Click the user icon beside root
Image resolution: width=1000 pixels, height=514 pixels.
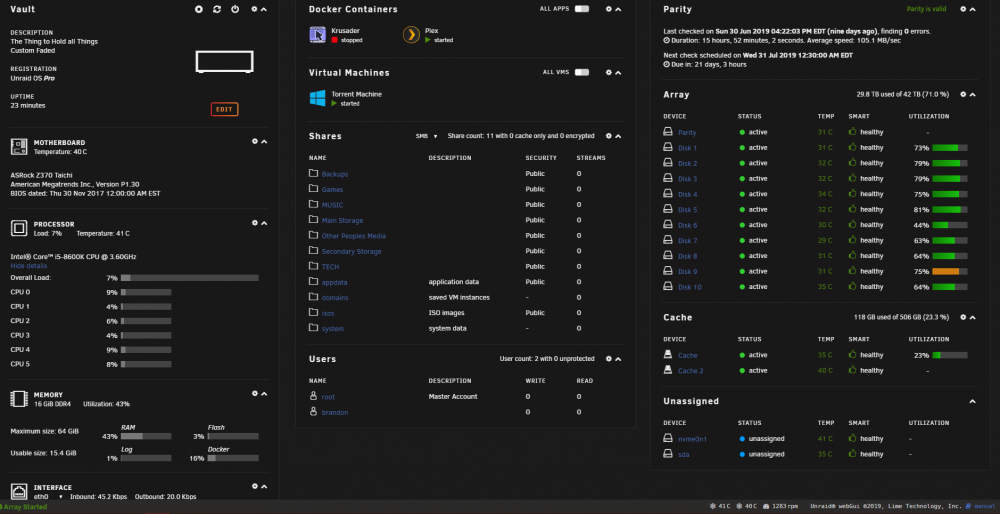(x=313, y=396)
